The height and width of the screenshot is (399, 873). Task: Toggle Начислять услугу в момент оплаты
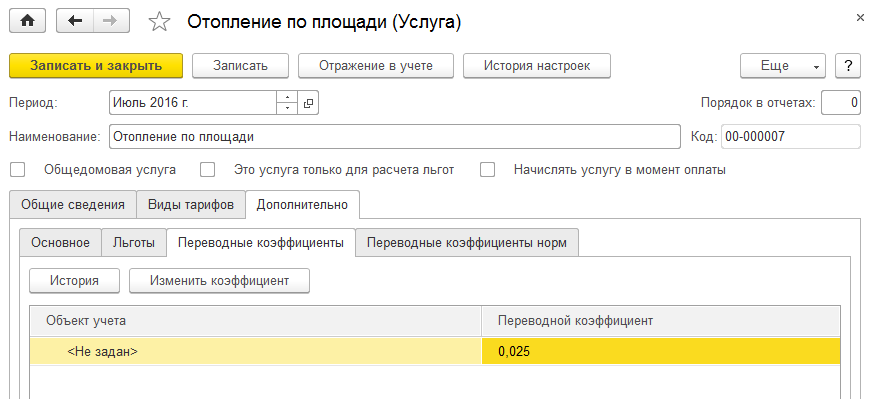click(x=488, y=170)
